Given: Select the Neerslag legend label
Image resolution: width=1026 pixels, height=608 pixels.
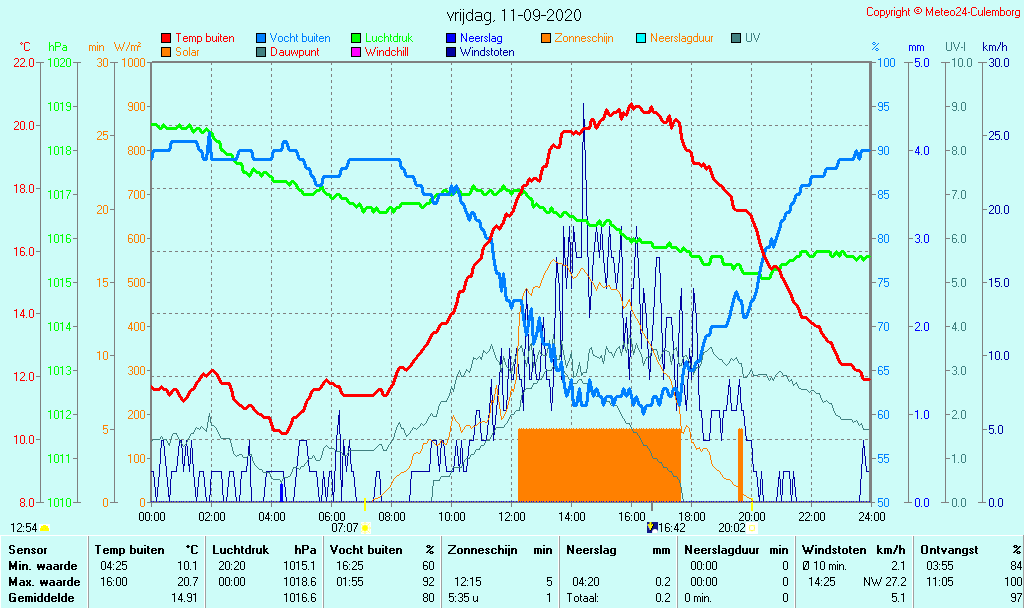Looking at the screenshot, I should (x=481, y=38).
